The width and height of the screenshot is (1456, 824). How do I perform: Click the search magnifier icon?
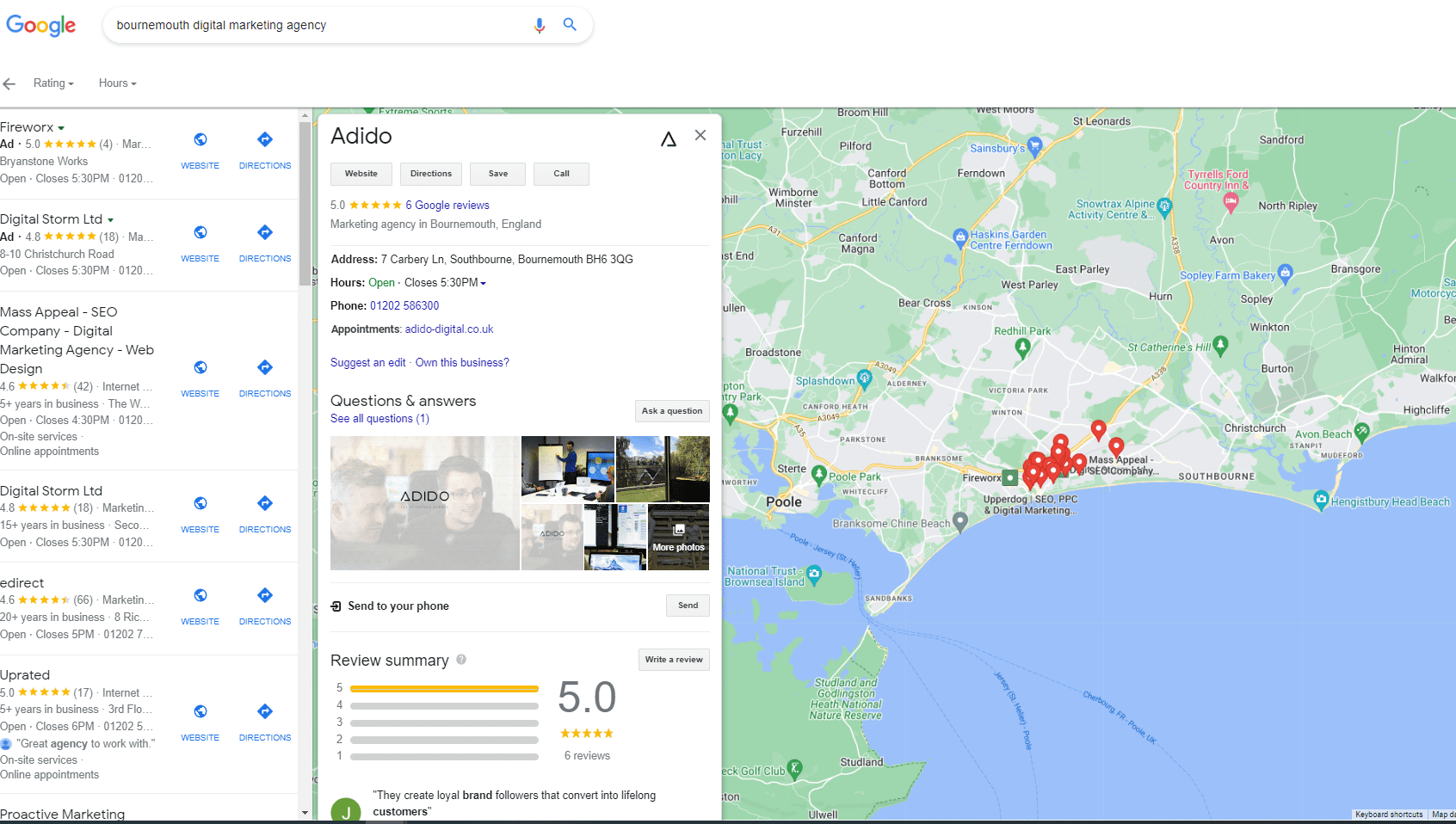pos(570,25)
